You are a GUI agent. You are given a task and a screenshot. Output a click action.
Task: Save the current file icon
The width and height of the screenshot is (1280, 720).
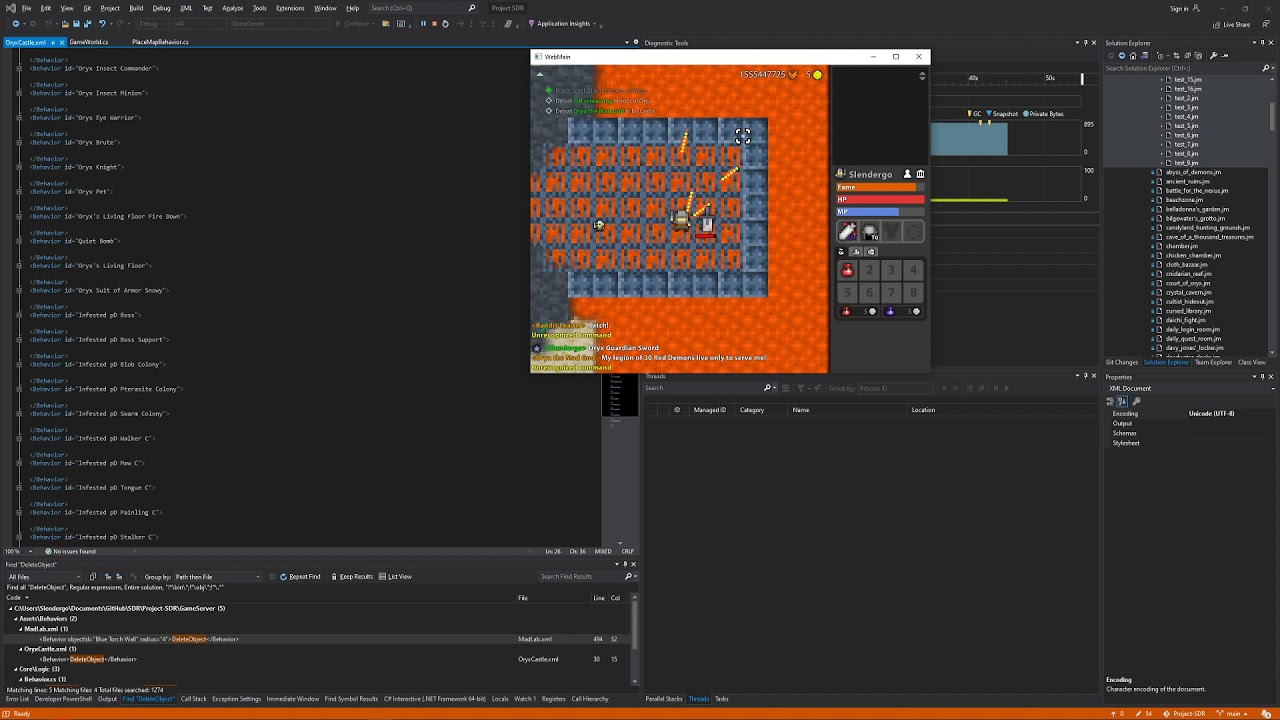coord(76,24)
